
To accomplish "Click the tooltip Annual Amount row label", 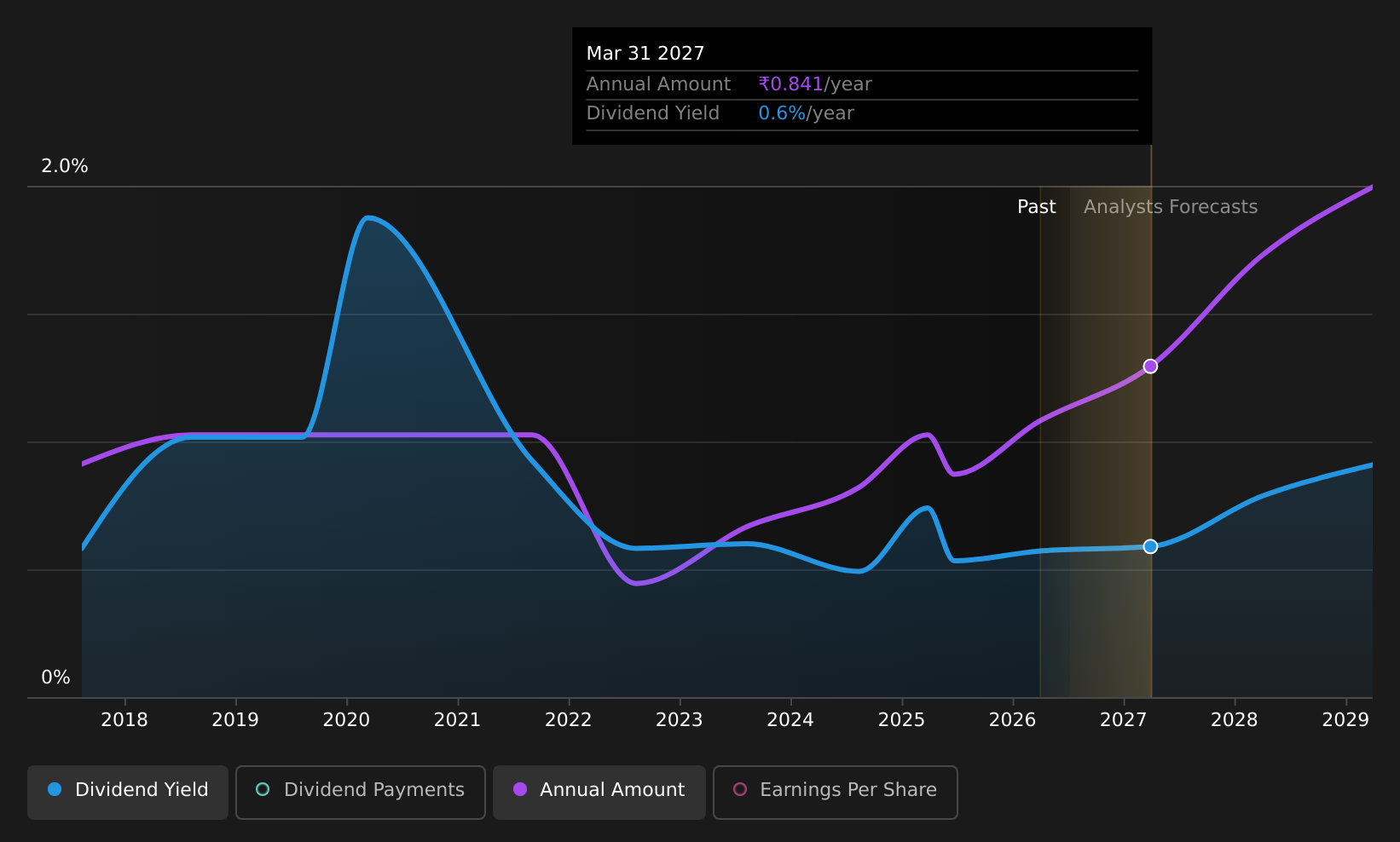I will click(658, 84).
